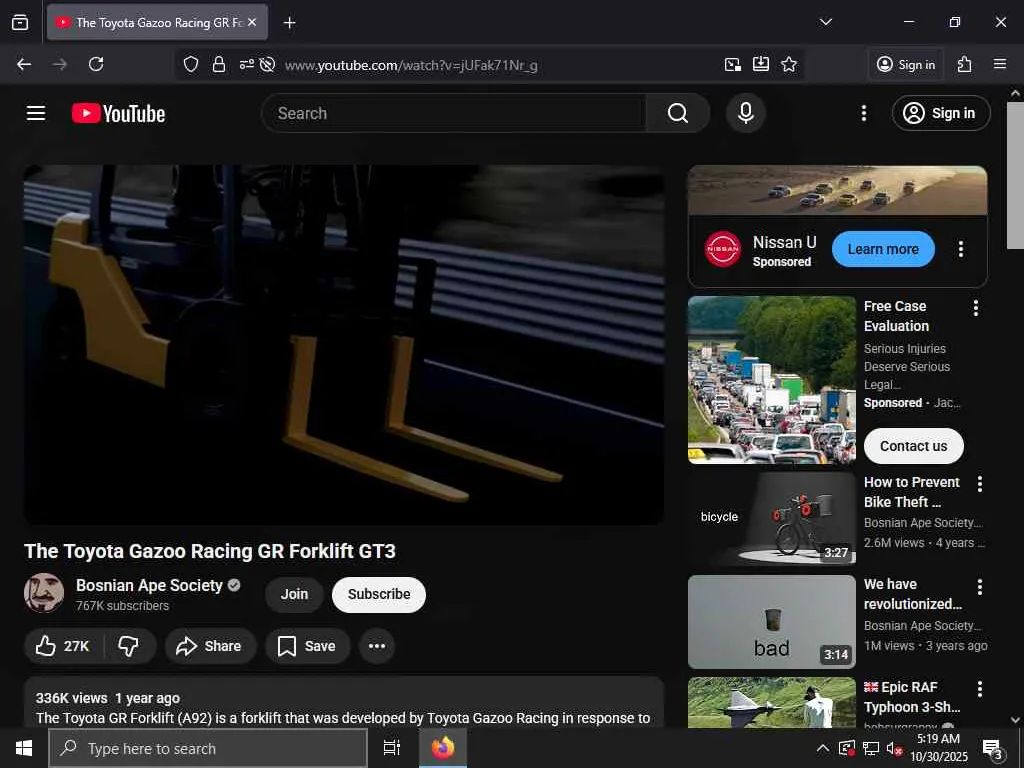Image resolution: width=1024 pixels, height=768 pixels.
Task: List all tabs dropdown arrow
Action: tap(825, 22)
